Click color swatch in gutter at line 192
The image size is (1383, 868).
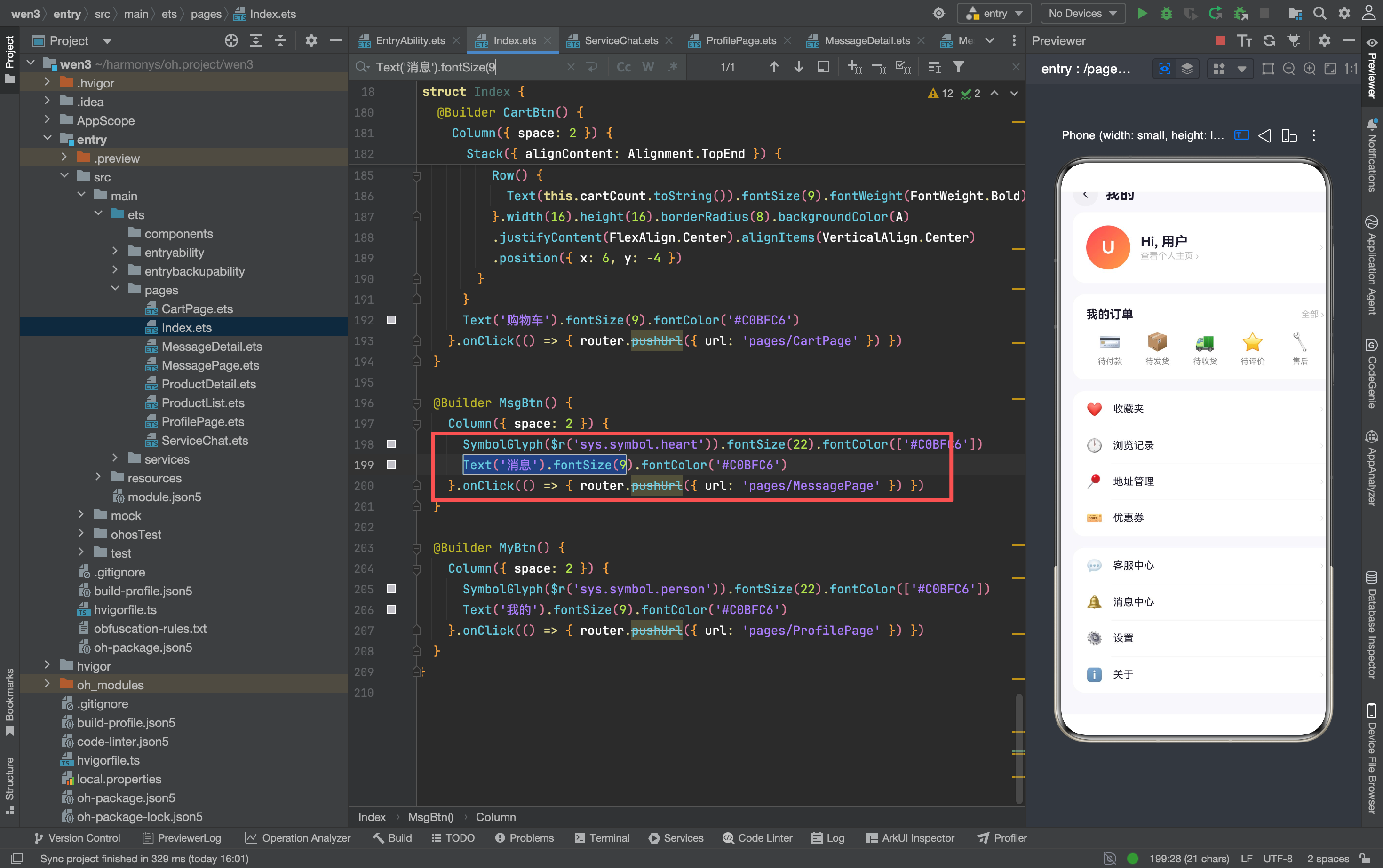[x=391, y=320]
